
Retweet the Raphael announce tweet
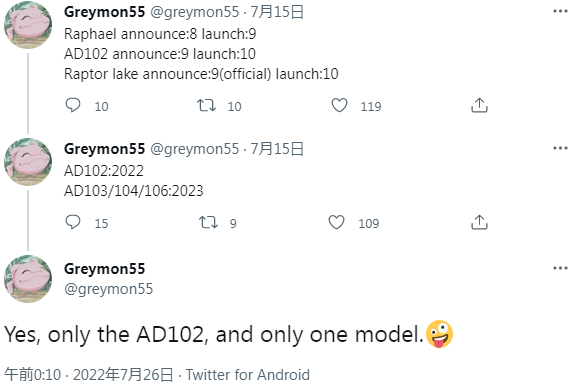point(206,105)
